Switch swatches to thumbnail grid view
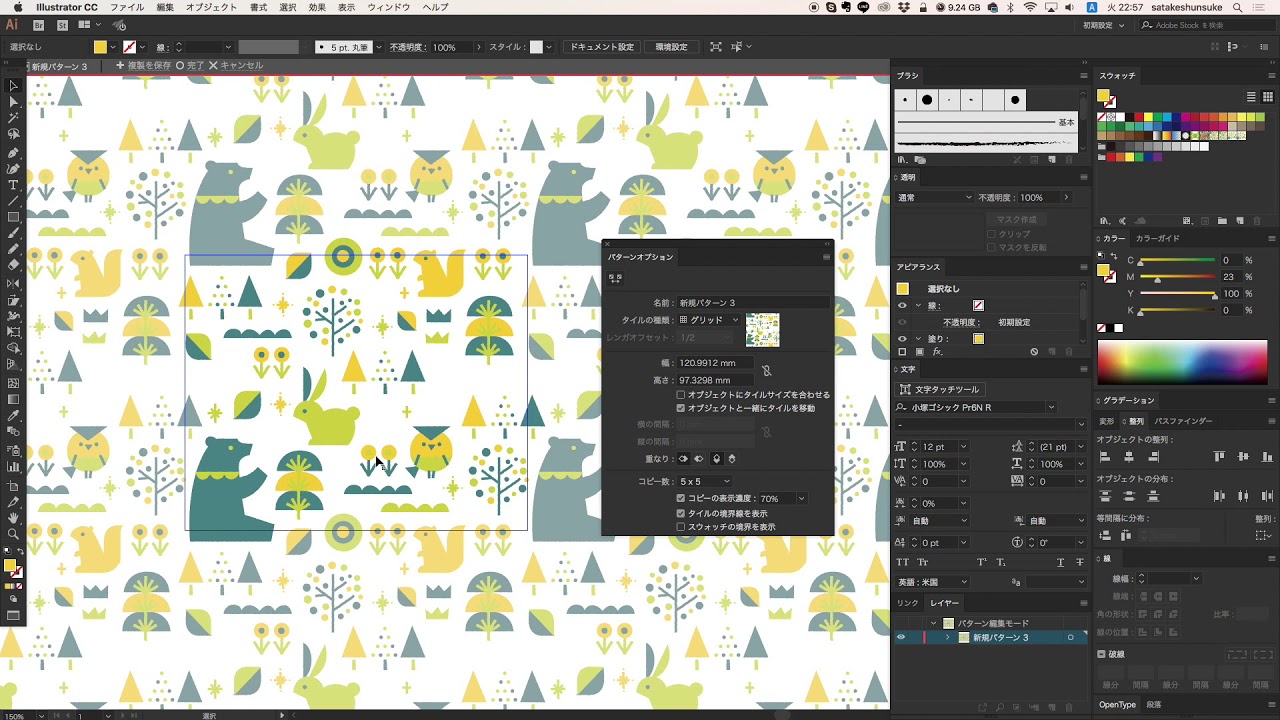 coord(1267,97)
